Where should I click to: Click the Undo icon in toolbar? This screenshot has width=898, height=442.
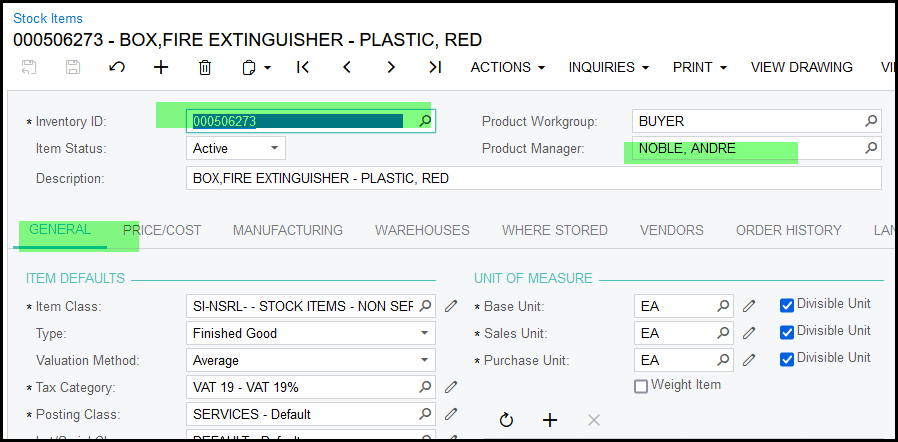(117, 67)
